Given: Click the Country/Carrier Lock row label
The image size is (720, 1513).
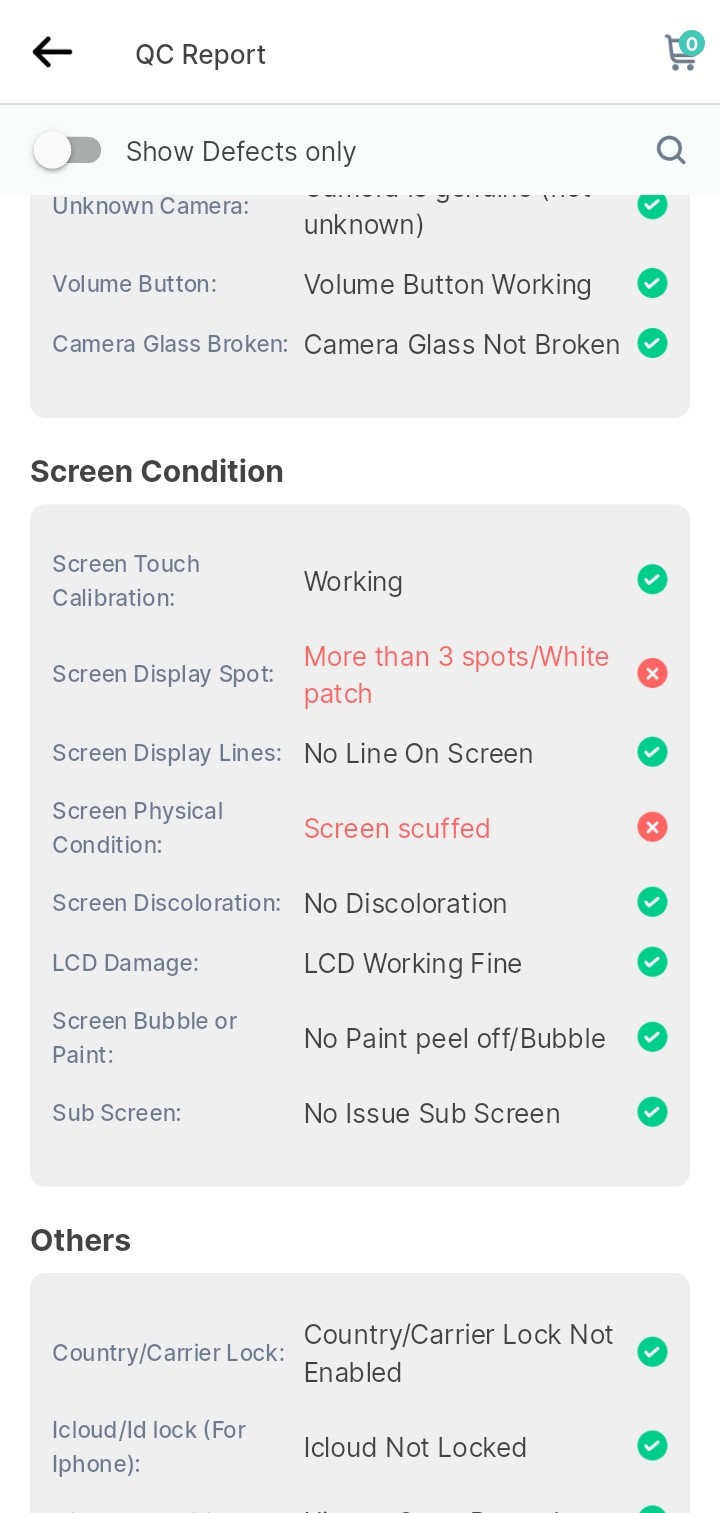Looking at the screenshot, I should tap(168, 1353).
